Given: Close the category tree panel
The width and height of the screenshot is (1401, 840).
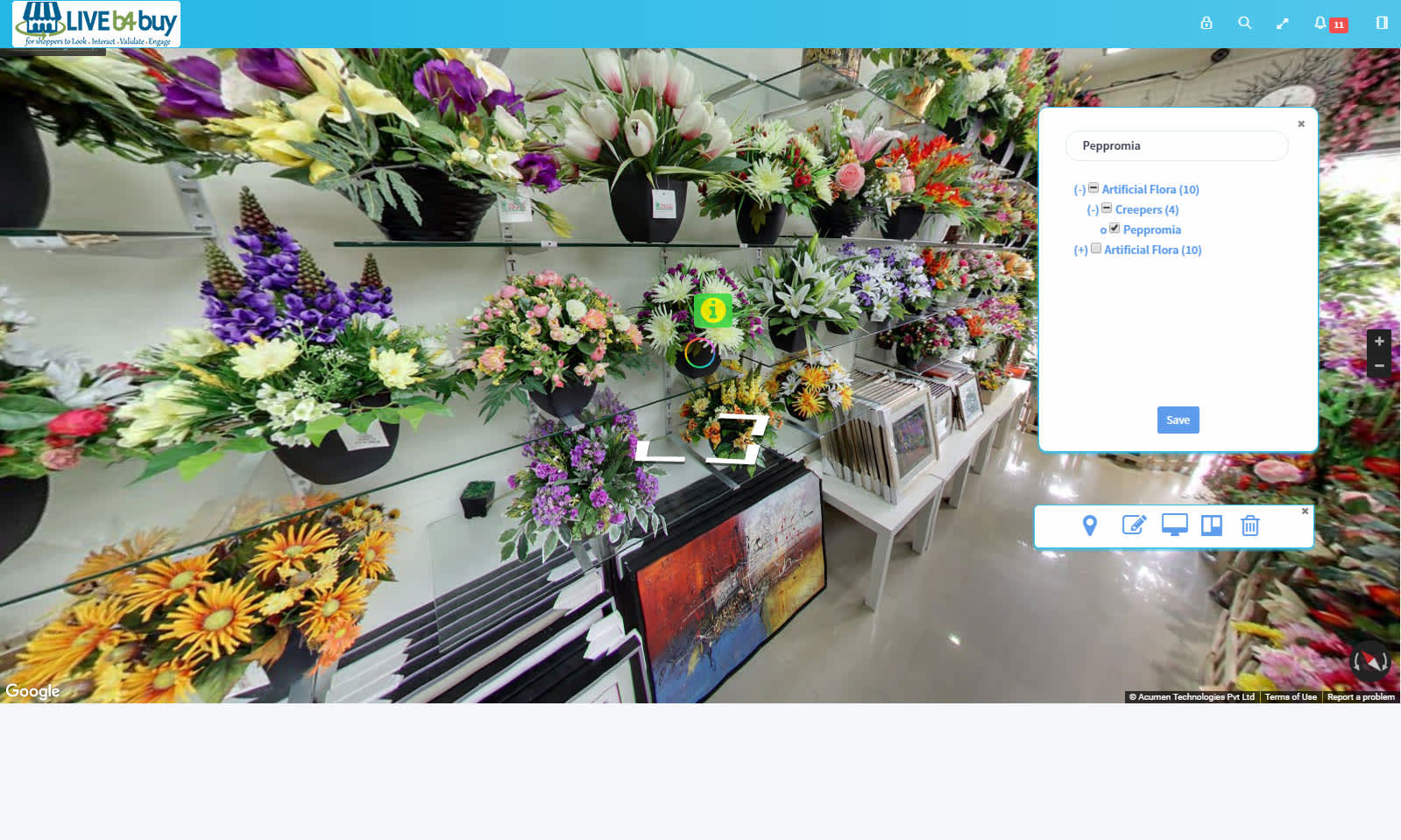Looking at the screenshot, I should coord(1301,124).
